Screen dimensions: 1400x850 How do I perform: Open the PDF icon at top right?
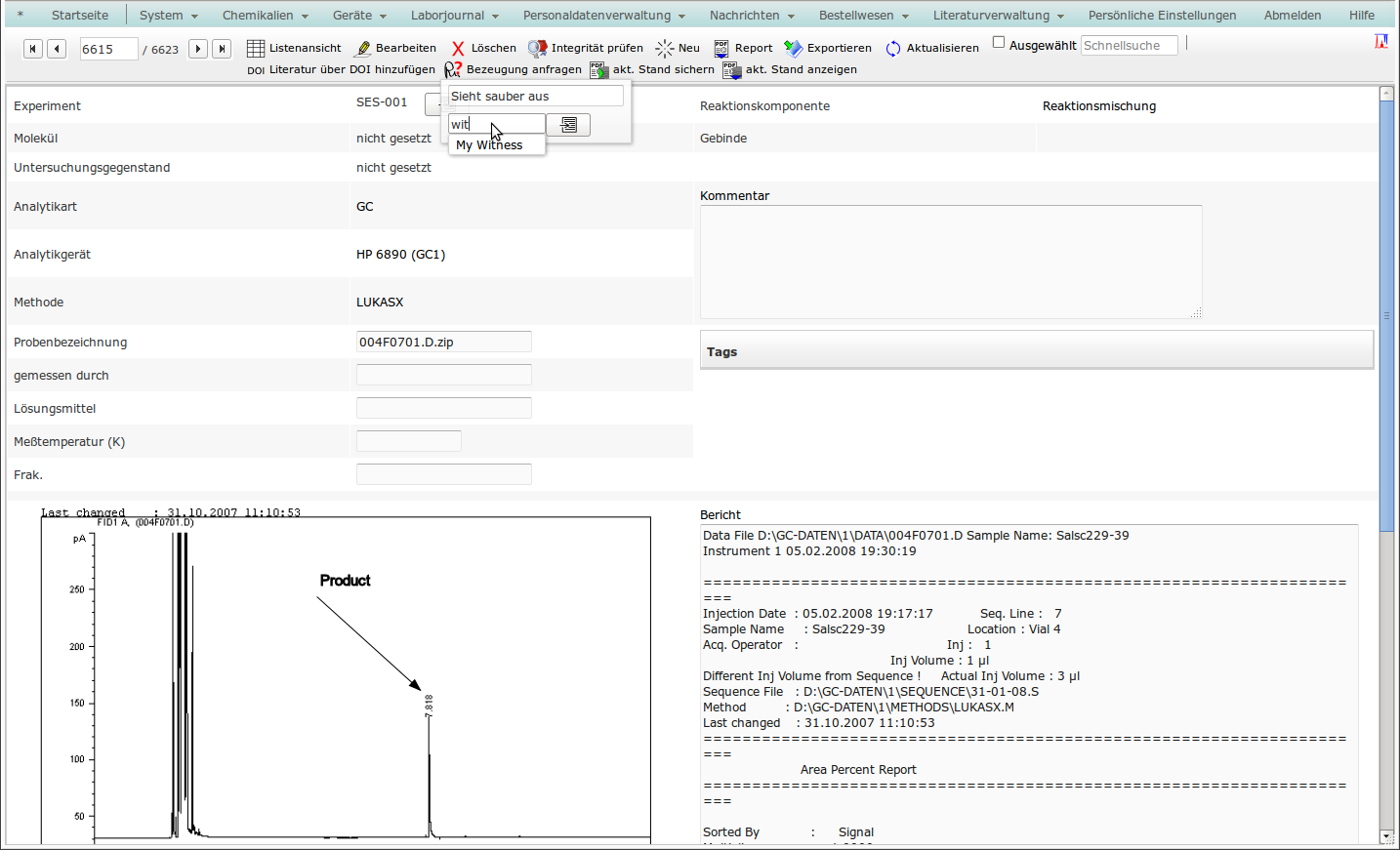coord(1380,41)
